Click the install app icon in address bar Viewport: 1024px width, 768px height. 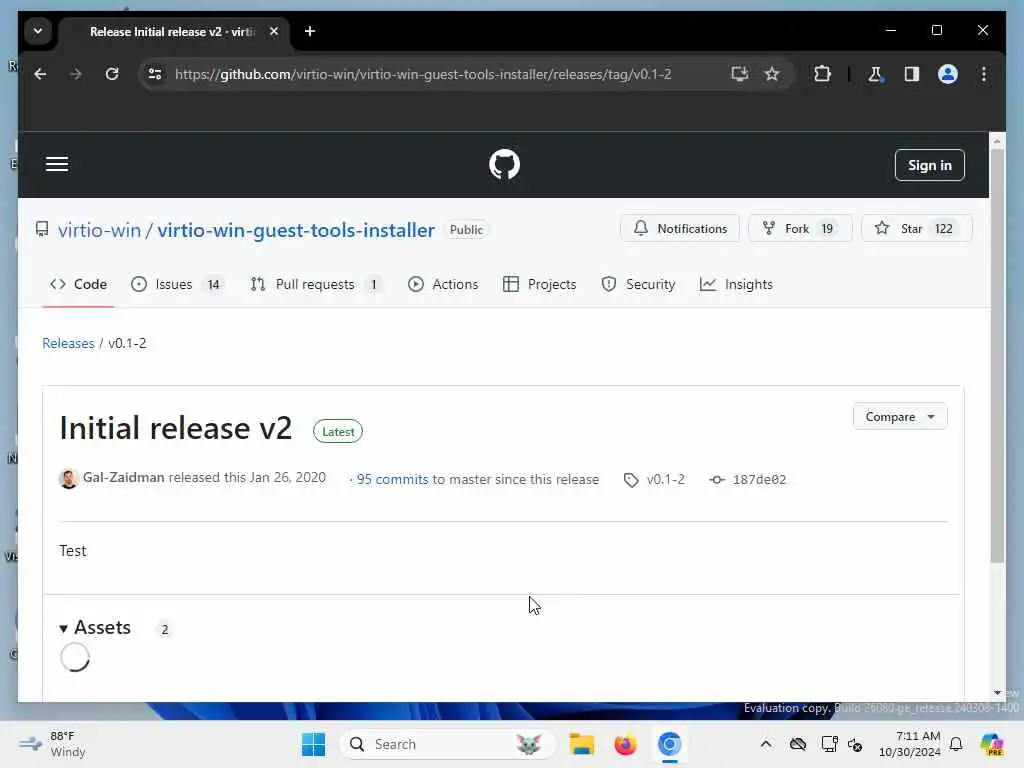click(x=739, y=74)
